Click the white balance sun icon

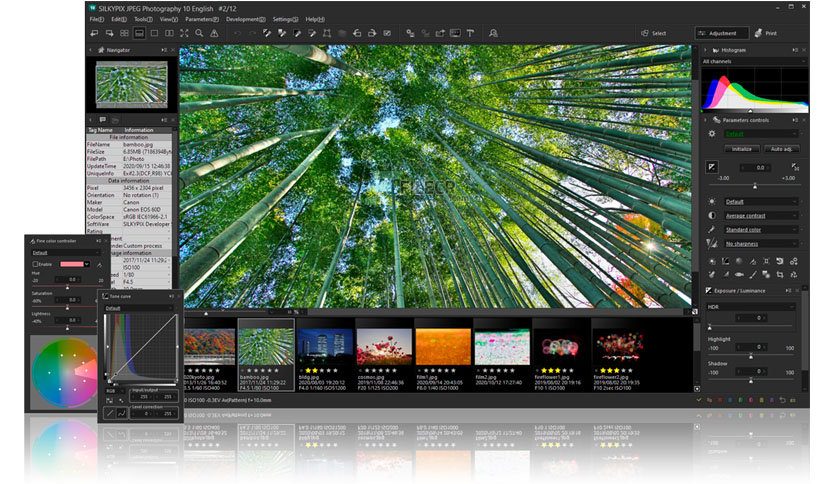(712, 201)
